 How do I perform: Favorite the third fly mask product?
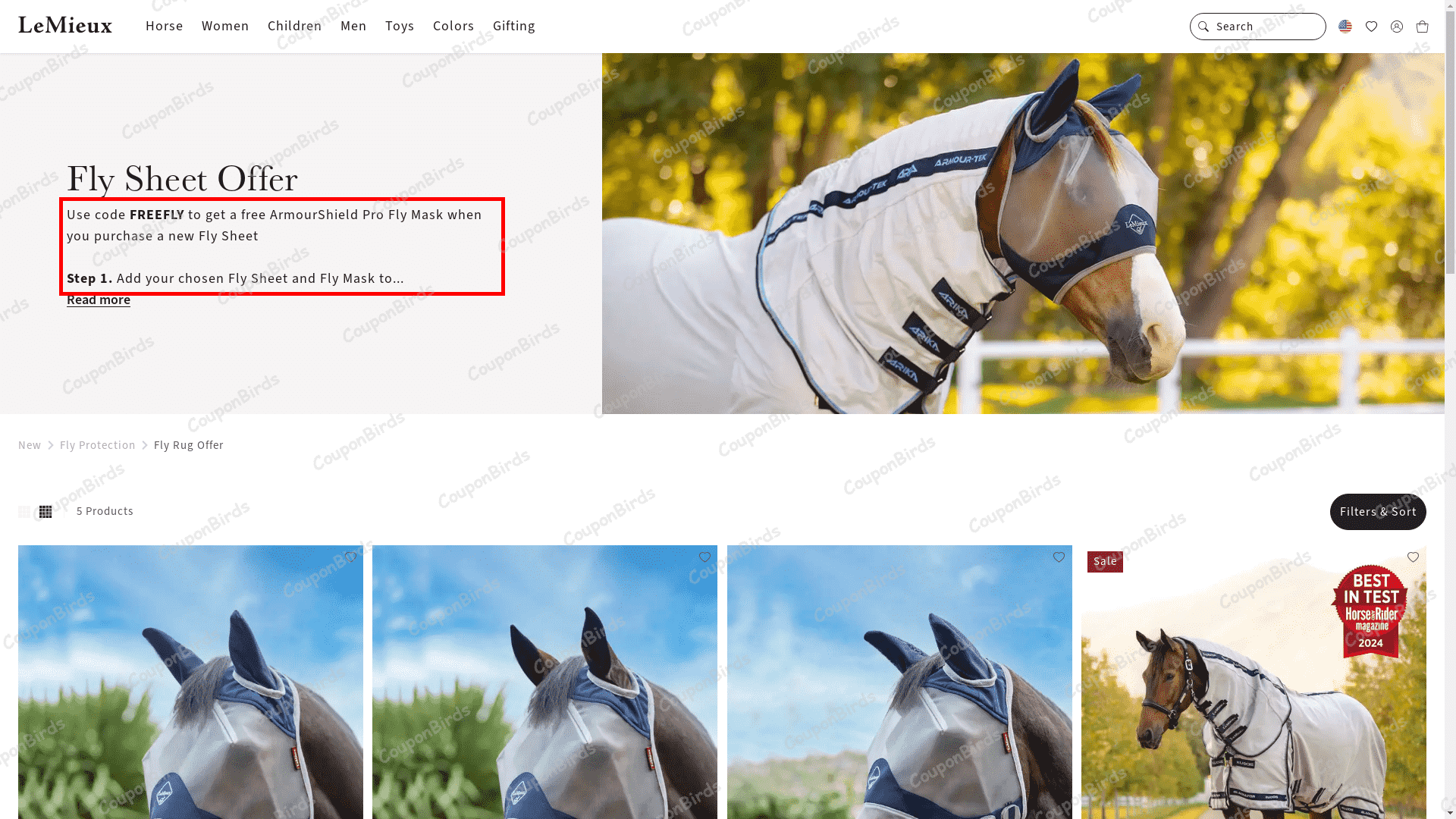click(1059, 557)
